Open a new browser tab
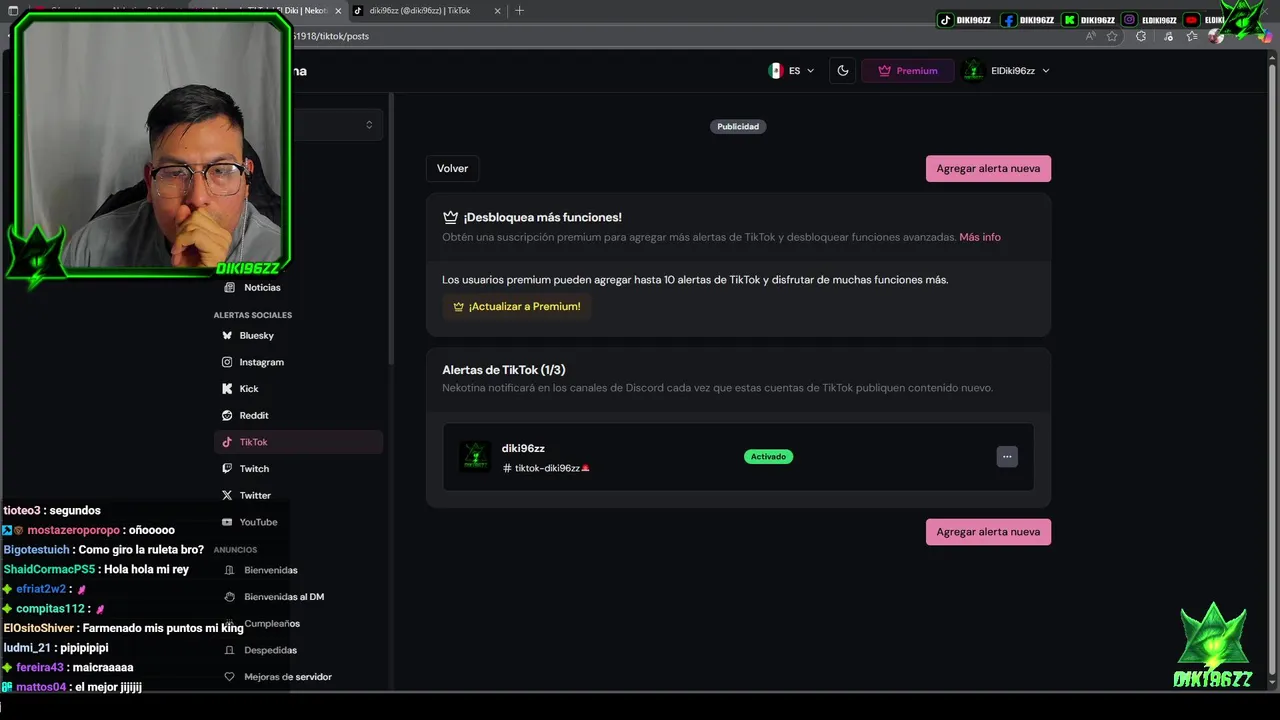The height and width of the screenshot is (720, 1280). coord(519,11)
